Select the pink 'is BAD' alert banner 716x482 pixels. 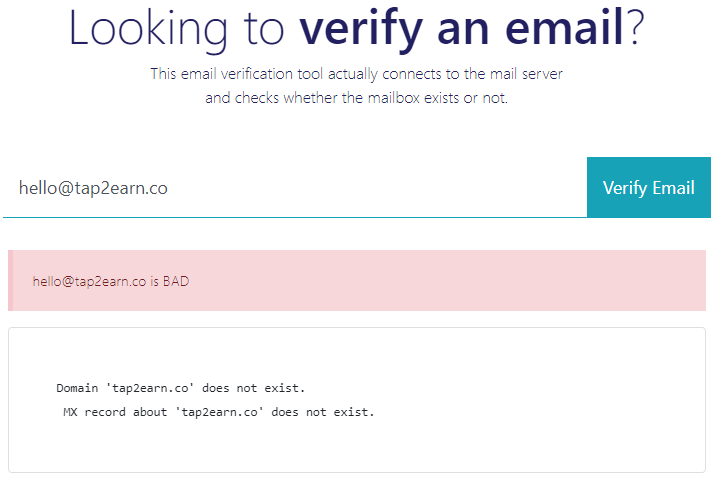[x=357, y=281]
